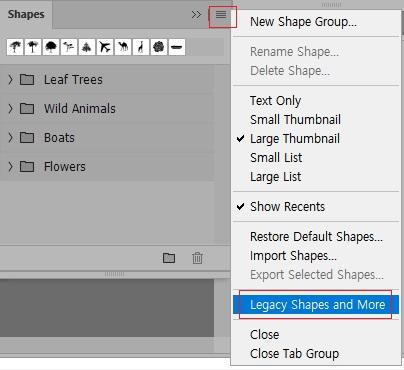This screenshot has height=370, width=404.
Task: Select the giraffe recent shape
Action: [141, 47]
